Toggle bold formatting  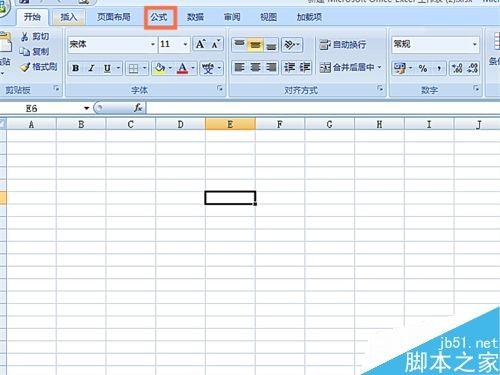point(76,68)
